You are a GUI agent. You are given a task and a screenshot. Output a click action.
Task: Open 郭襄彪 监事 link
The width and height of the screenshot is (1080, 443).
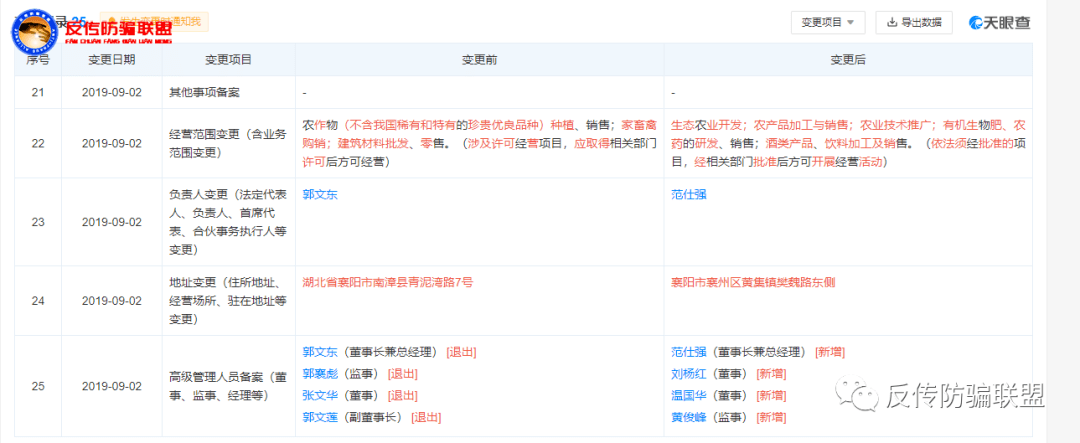[x=320, y=374]
